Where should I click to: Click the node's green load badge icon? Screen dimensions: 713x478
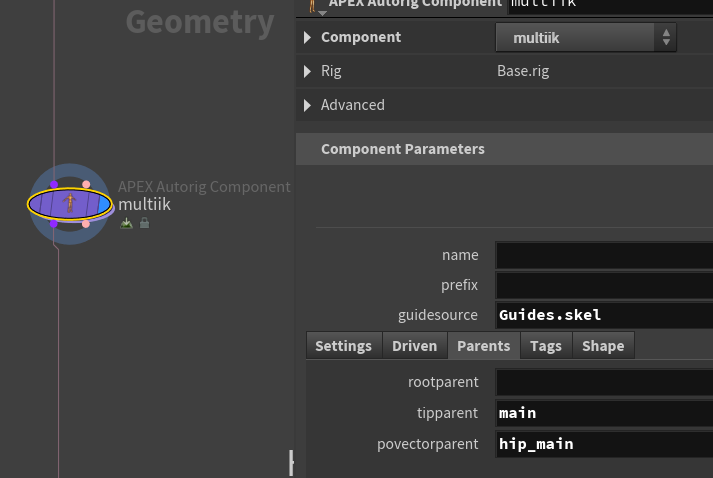click(126, 223)
